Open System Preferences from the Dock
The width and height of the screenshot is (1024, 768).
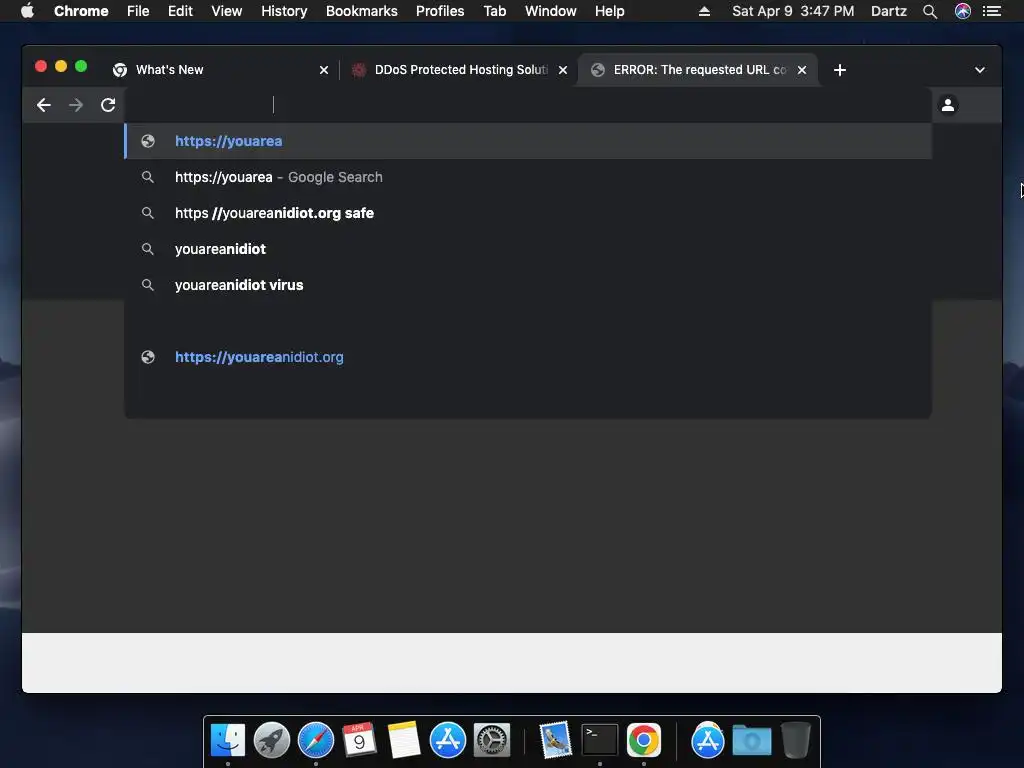491,740
